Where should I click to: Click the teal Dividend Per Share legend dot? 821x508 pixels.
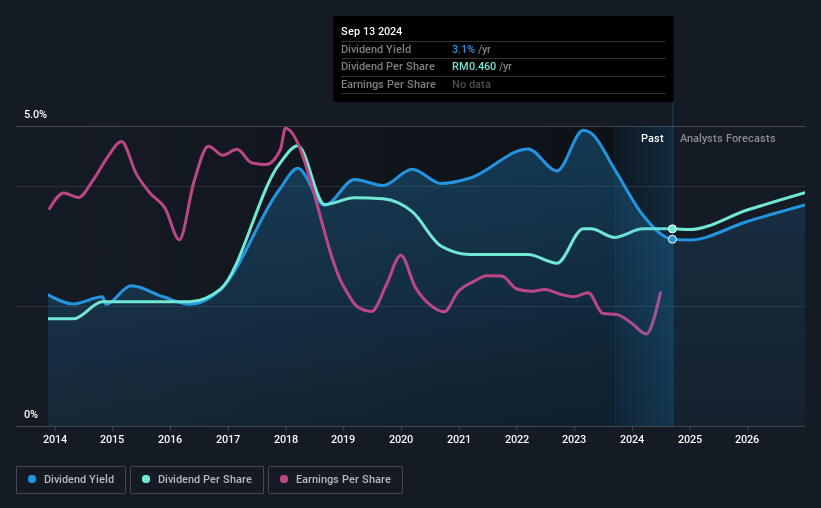pyautogui.click(x=146, y=479)
